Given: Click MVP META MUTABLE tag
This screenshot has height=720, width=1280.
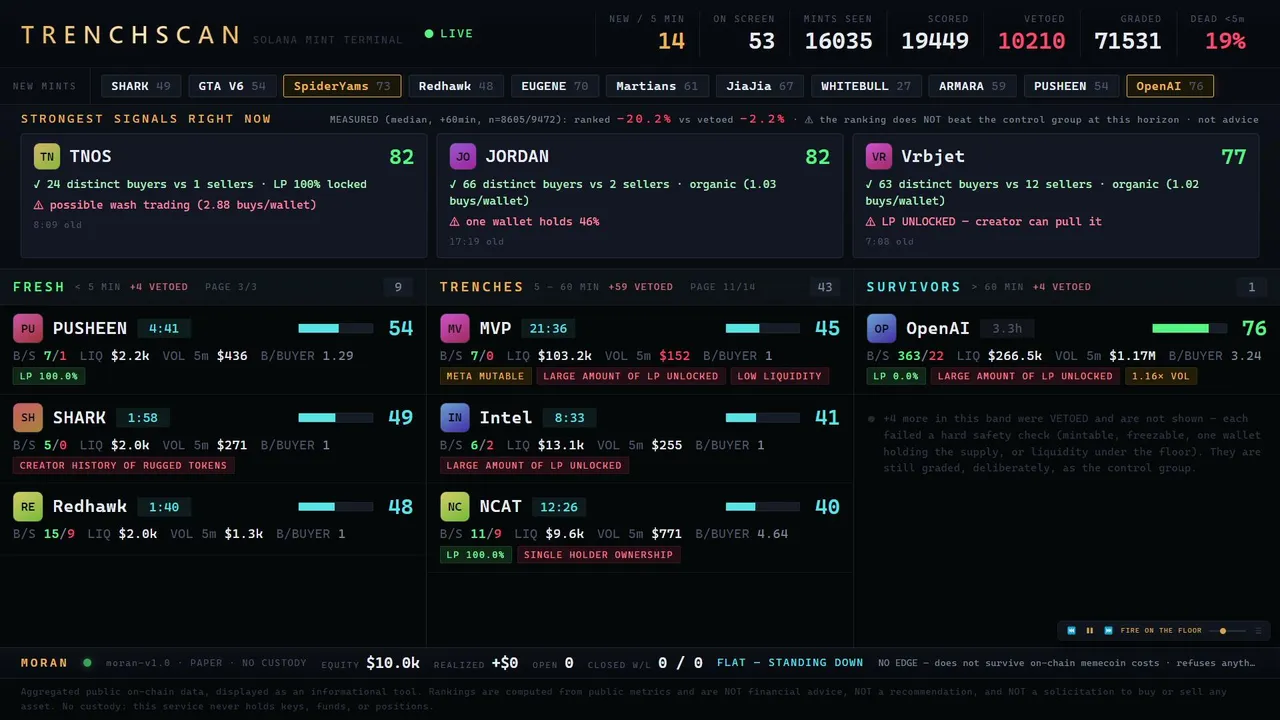Looking at the screenshot, I should pyautogui.click(x=485, y=377).
